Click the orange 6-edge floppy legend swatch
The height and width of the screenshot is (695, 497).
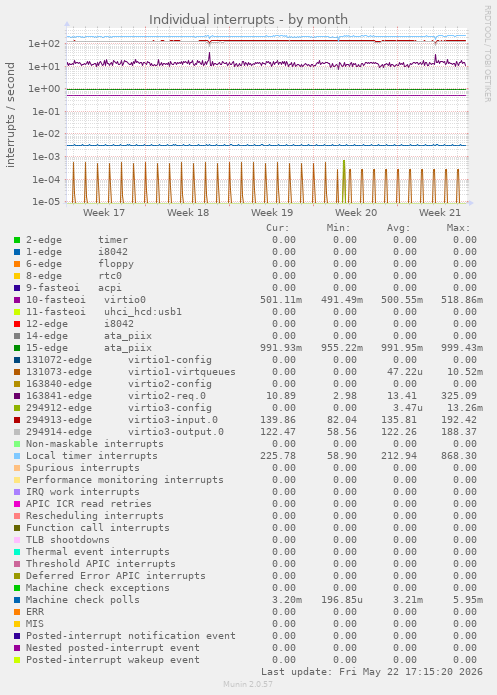point(17,264)
